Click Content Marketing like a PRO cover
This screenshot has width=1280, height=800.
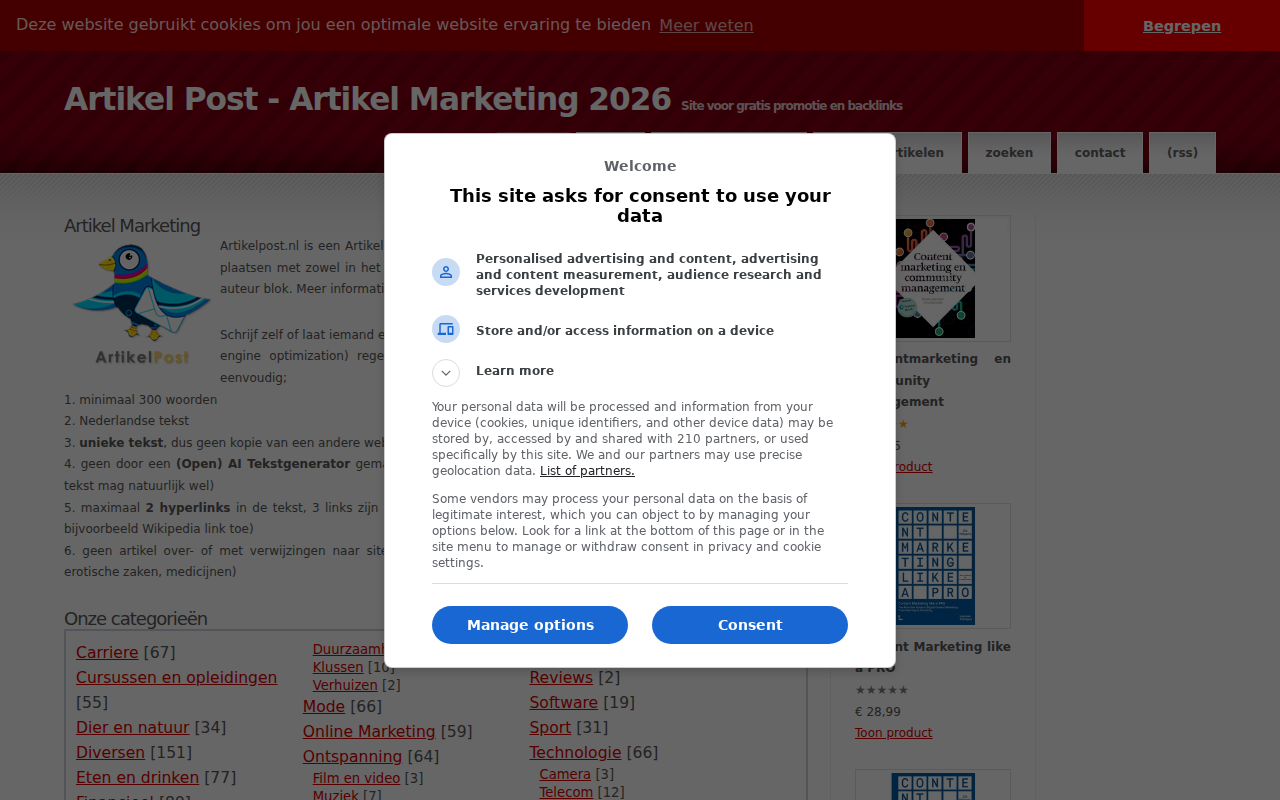[933, 566]
